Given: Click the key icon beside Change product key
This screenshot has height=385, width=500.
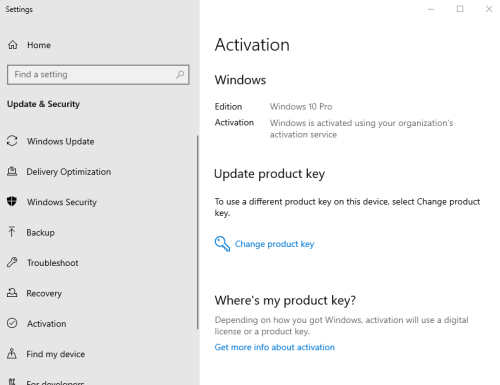Looking at the screenshot, I should [x=222, y=244].
